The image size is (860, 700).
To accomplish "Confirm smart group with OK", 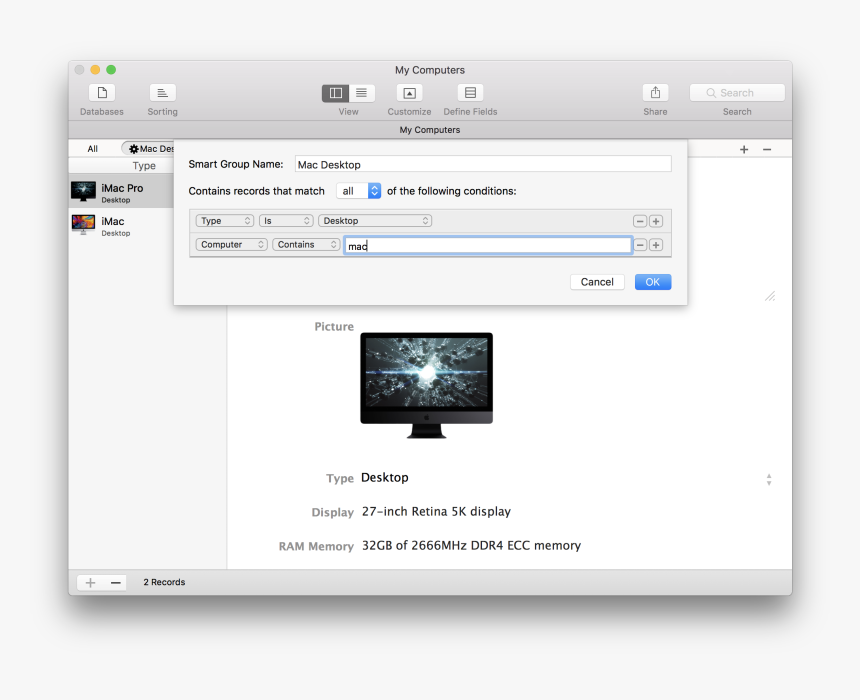I will pyautogui.click(x=653, y=282).
